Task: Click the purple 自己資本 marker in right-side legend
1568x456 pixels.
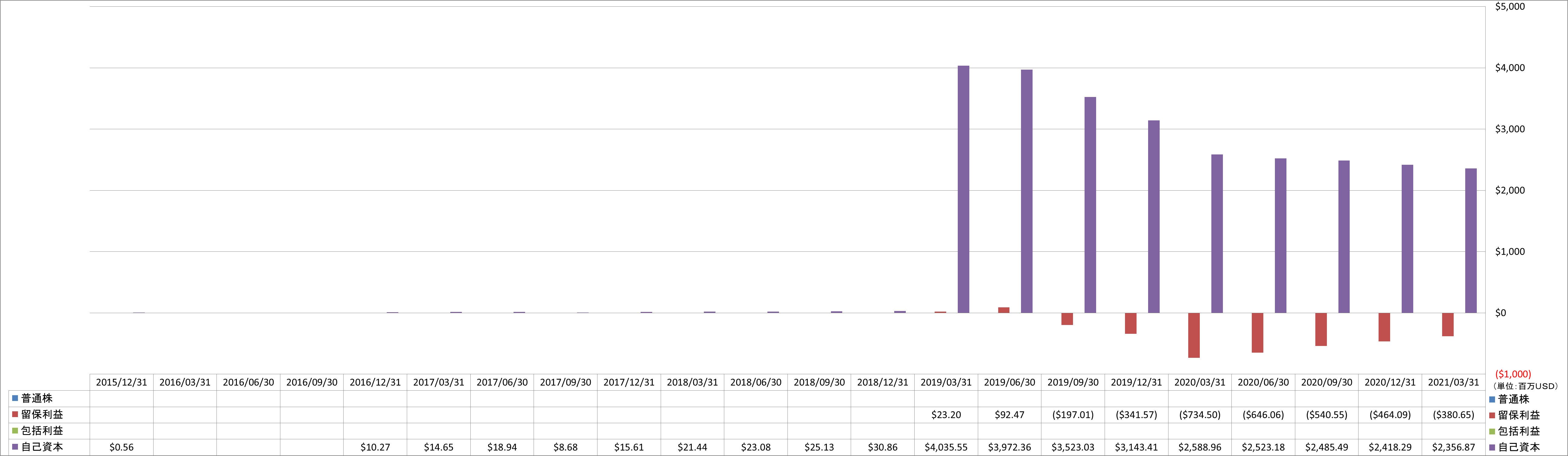Action: (1492, 447)
